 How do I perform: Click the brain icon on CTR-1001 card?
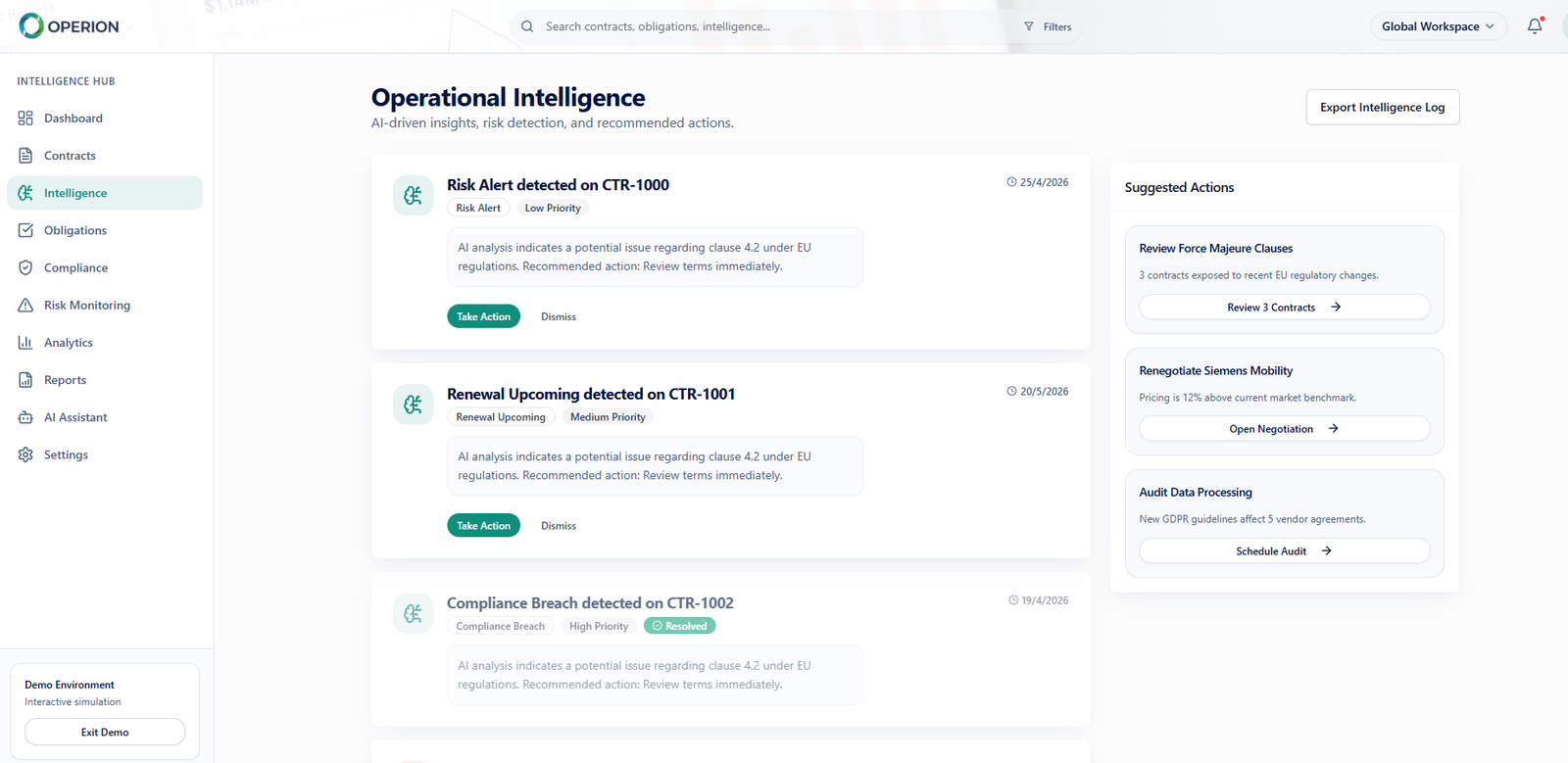click(414, 405)
